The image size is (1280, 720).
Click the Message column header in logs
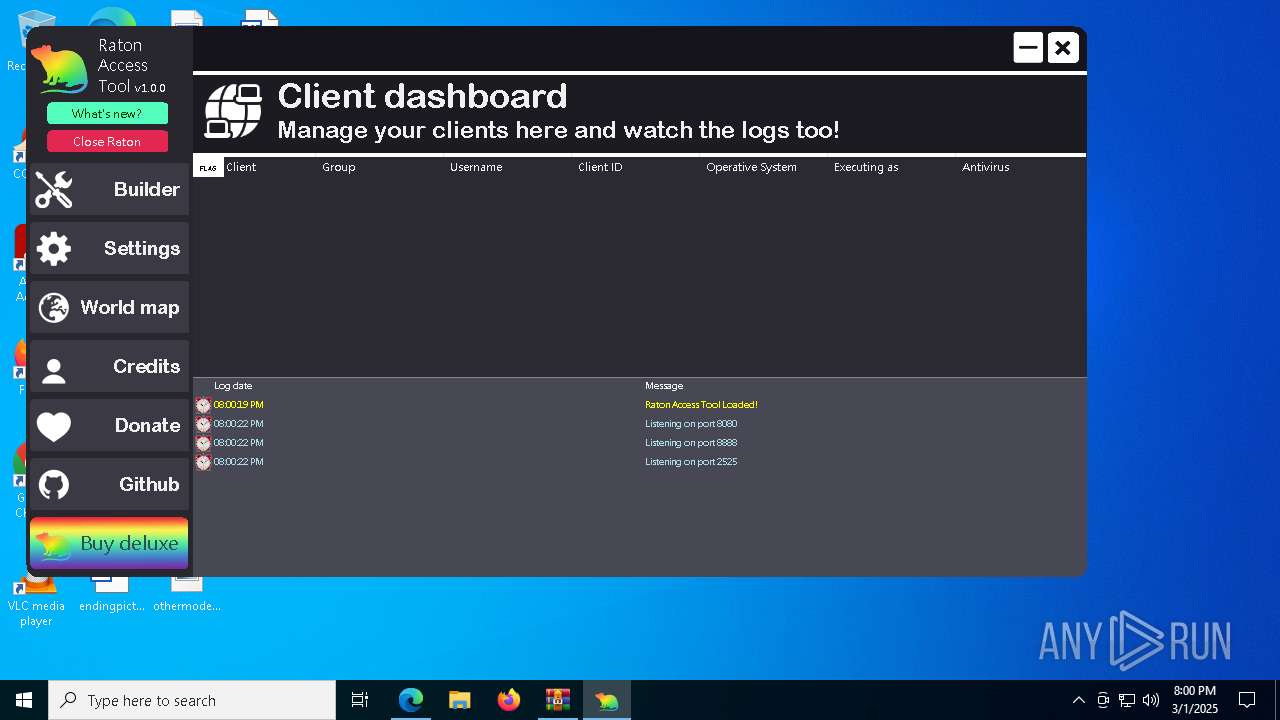[x=664, y=386]
